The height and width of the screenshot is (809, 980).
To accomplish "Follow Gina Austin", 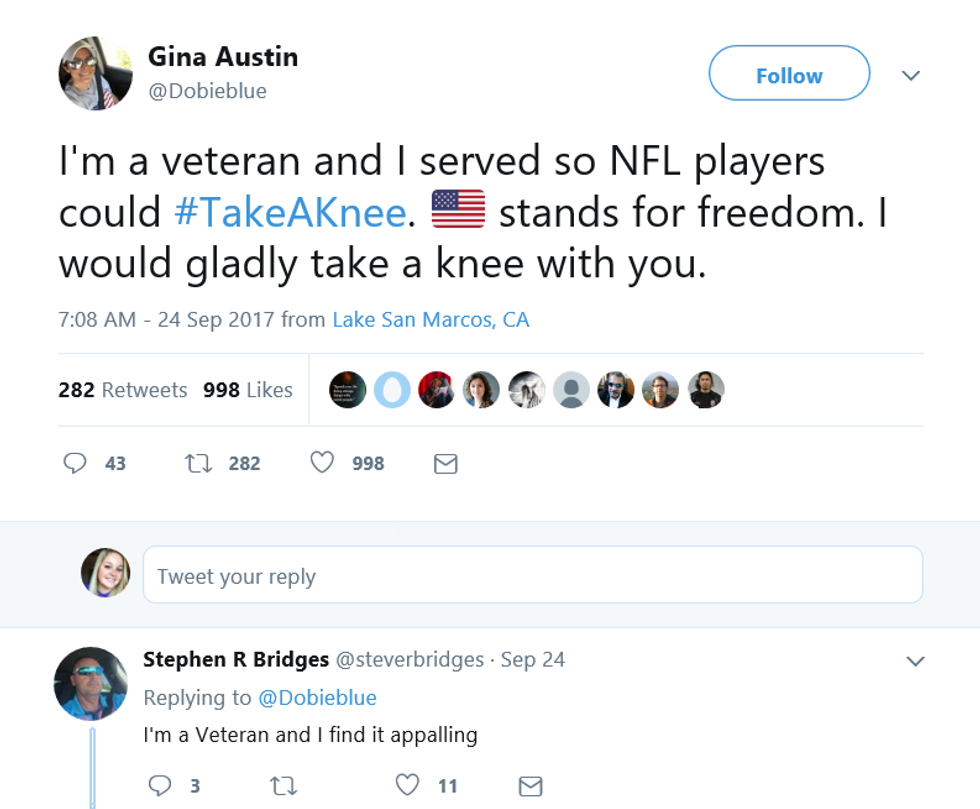I will 789,74.
